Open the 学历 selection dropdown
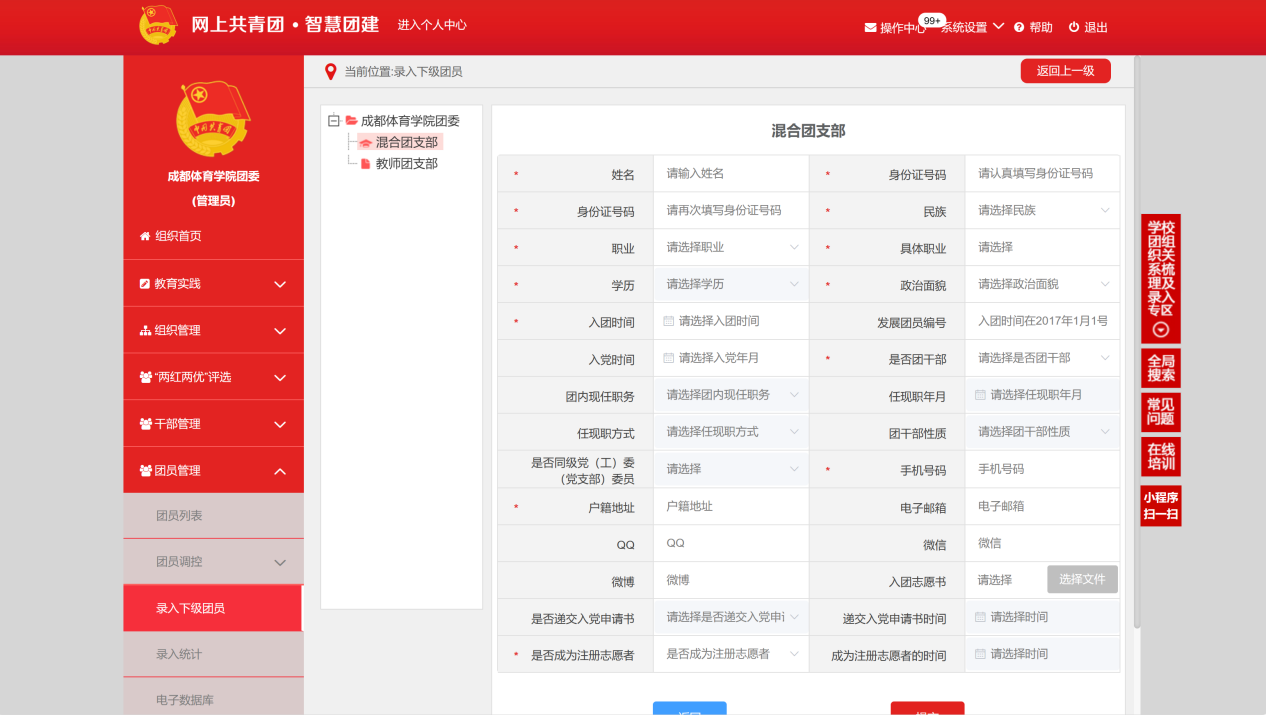The width and height of the screenshot is (1266, 715). point(731,285)
